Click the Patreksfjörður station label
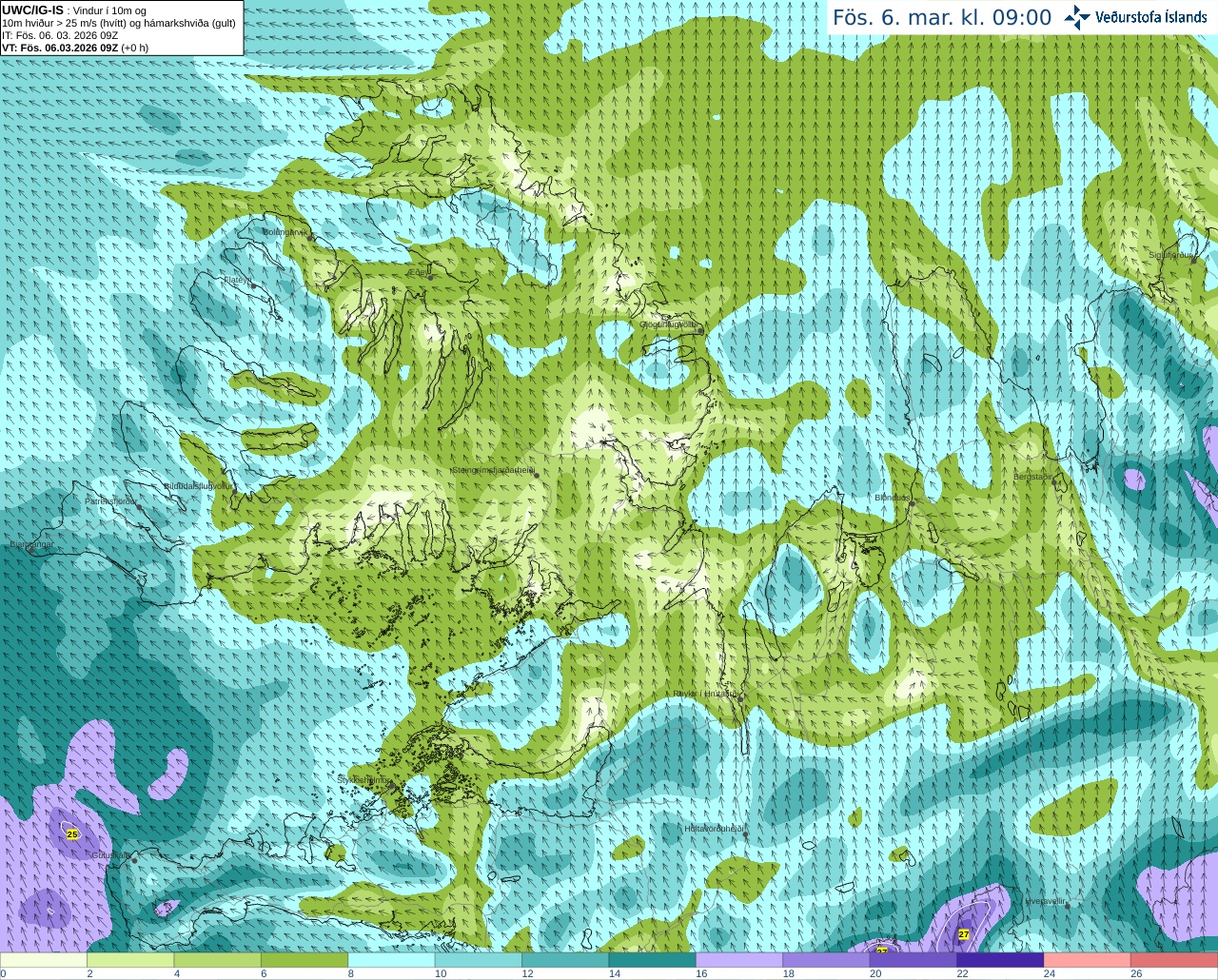This screenshot has height=980, width=1218. 111,500
